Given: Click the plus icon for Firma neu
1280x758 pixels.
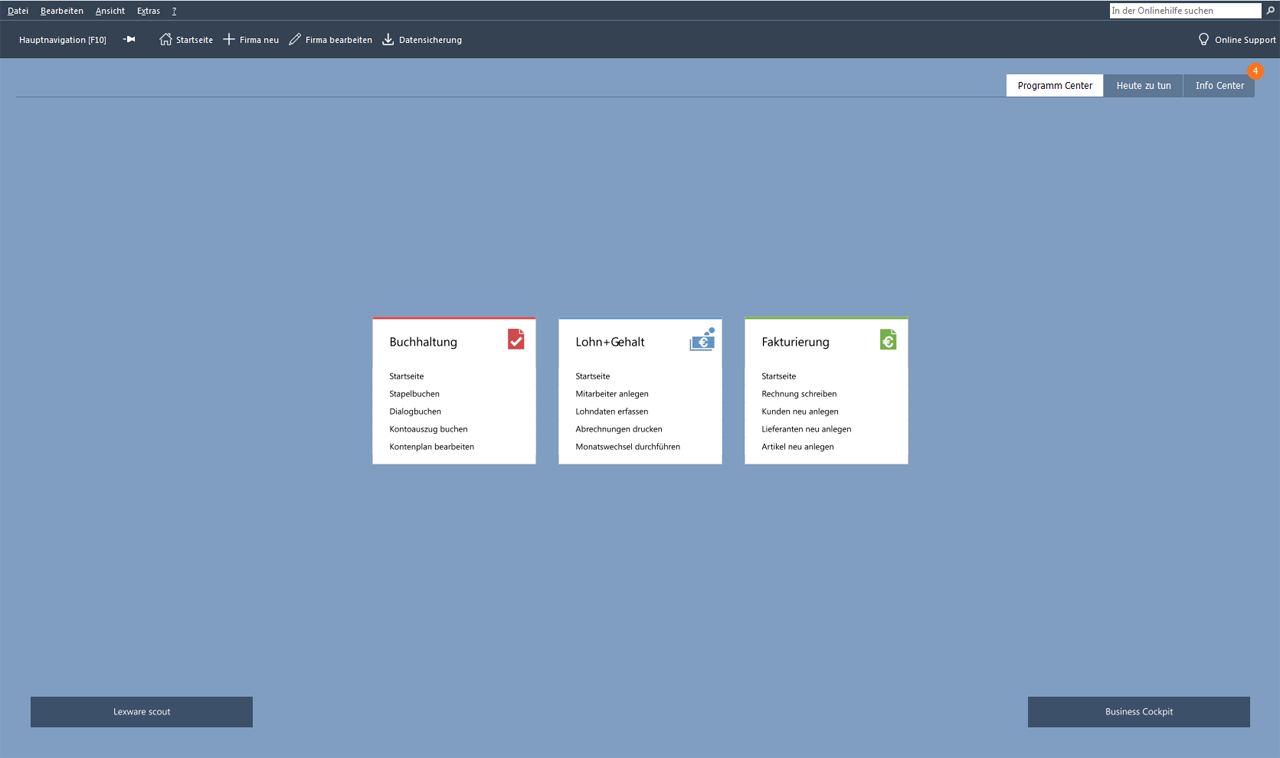Looking at the screenshot, I should tap(229, 40).
